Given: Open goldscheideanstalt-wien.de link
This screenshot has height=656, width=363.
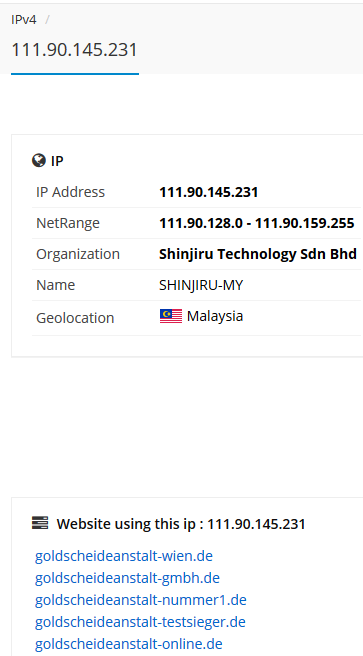Looking at the screenshot, I should [x=124, y=556].
